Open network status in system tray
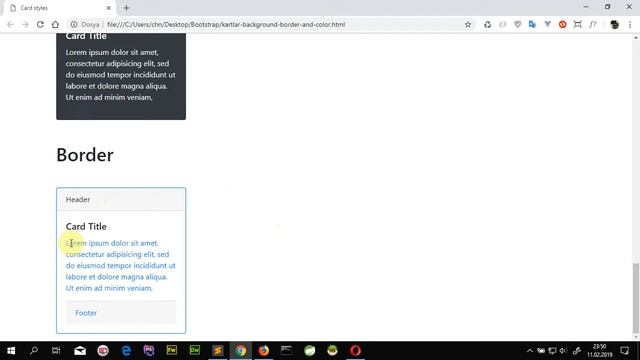 click(x=552, y=351)
